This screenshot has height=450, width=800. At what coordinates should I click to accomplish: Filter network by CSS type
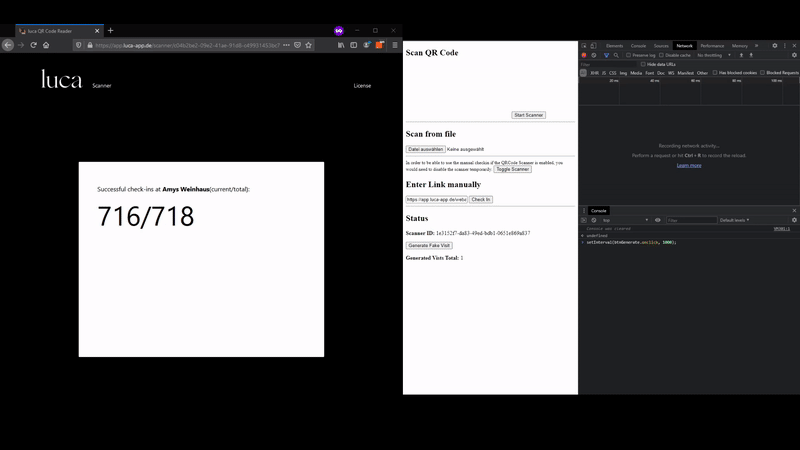tap(612, 73)
